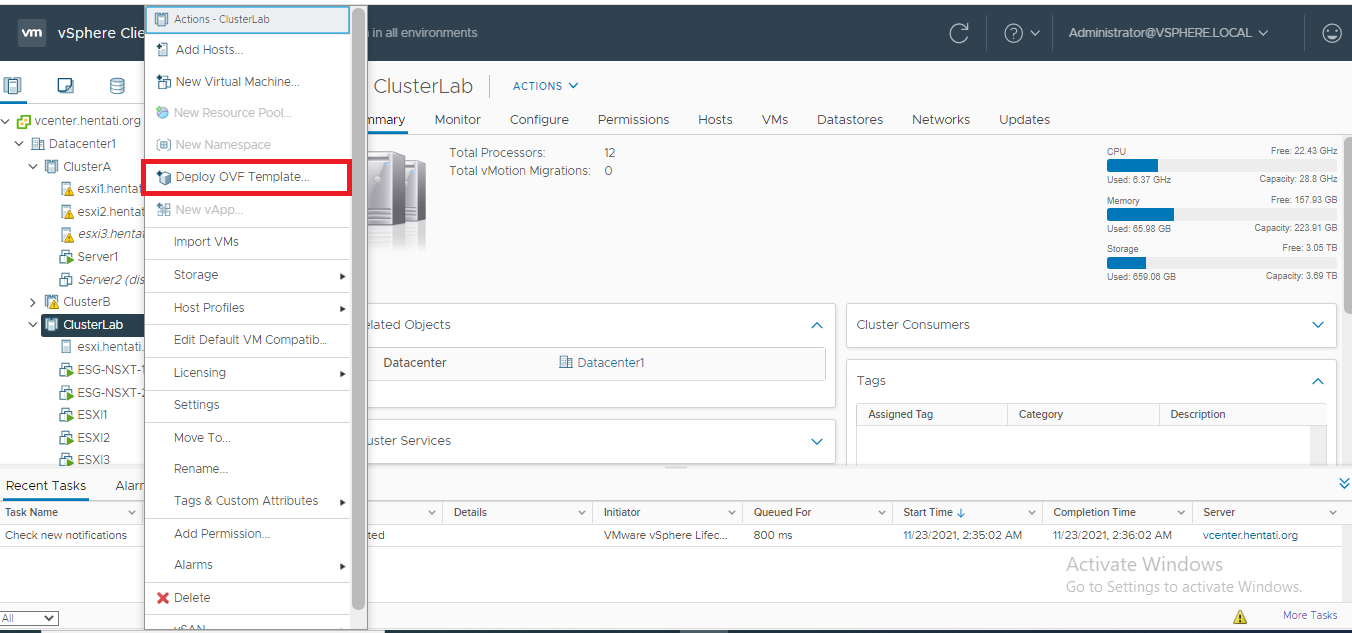The width and height of the screenshot is (1352, 633).
Task: Select Datacenter1 in the inventory tree
Action: click(82, 144)
